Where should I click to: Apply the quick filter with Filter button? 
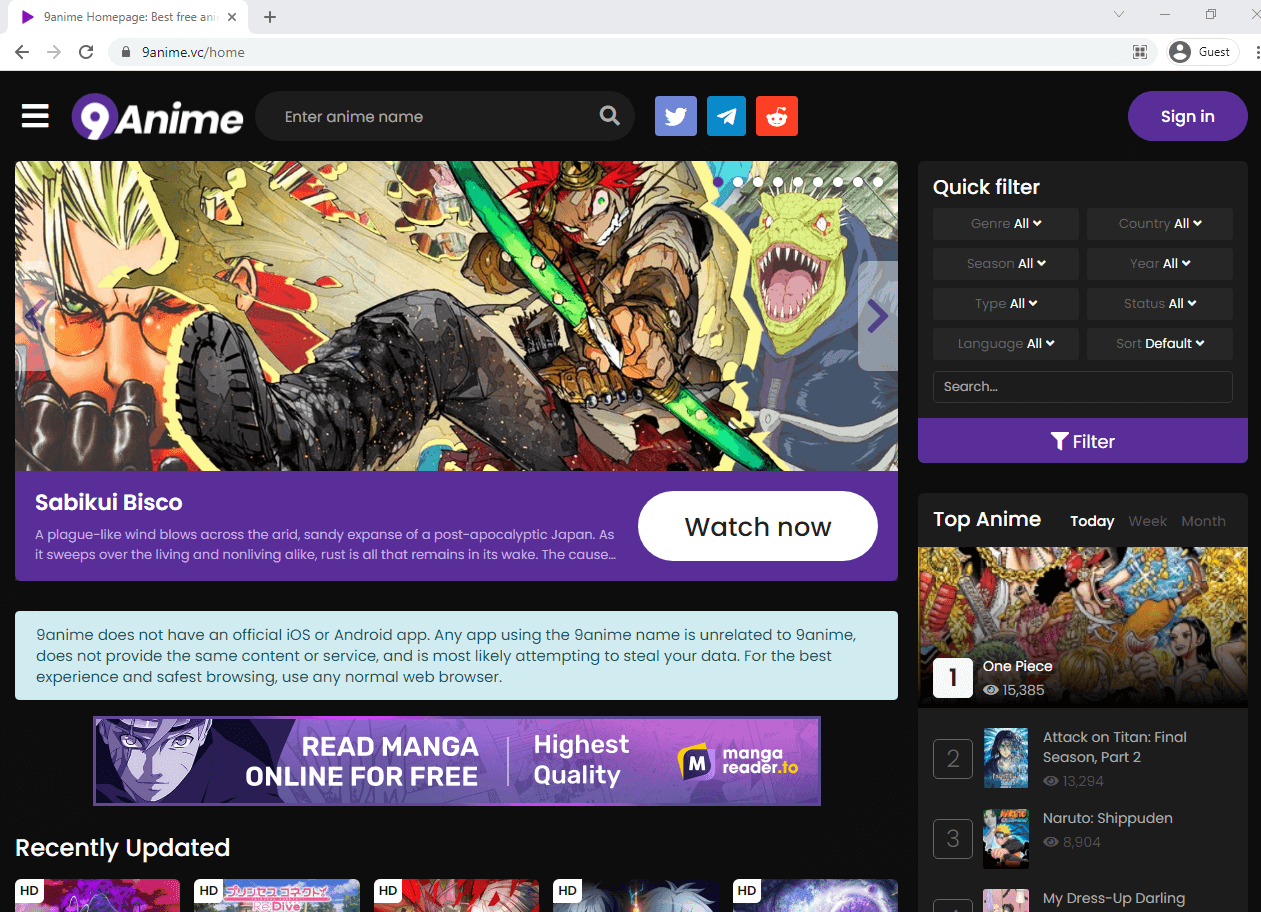pyautogui.click(x=1083, y=441)
